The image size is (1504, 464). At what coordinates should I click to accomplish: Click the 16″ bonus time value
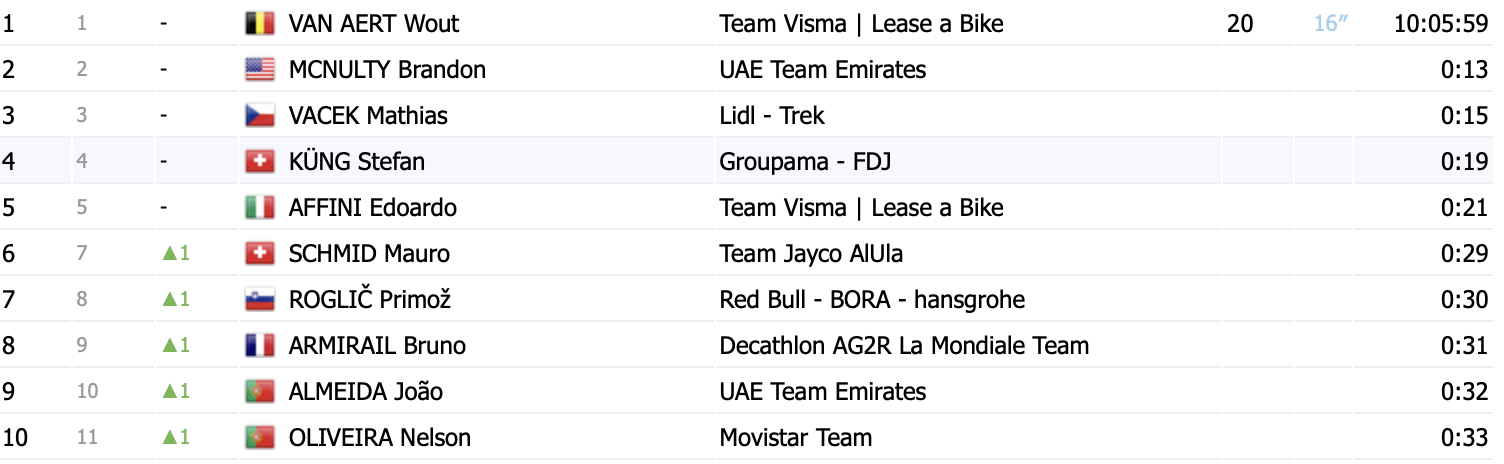point(1331,23)
